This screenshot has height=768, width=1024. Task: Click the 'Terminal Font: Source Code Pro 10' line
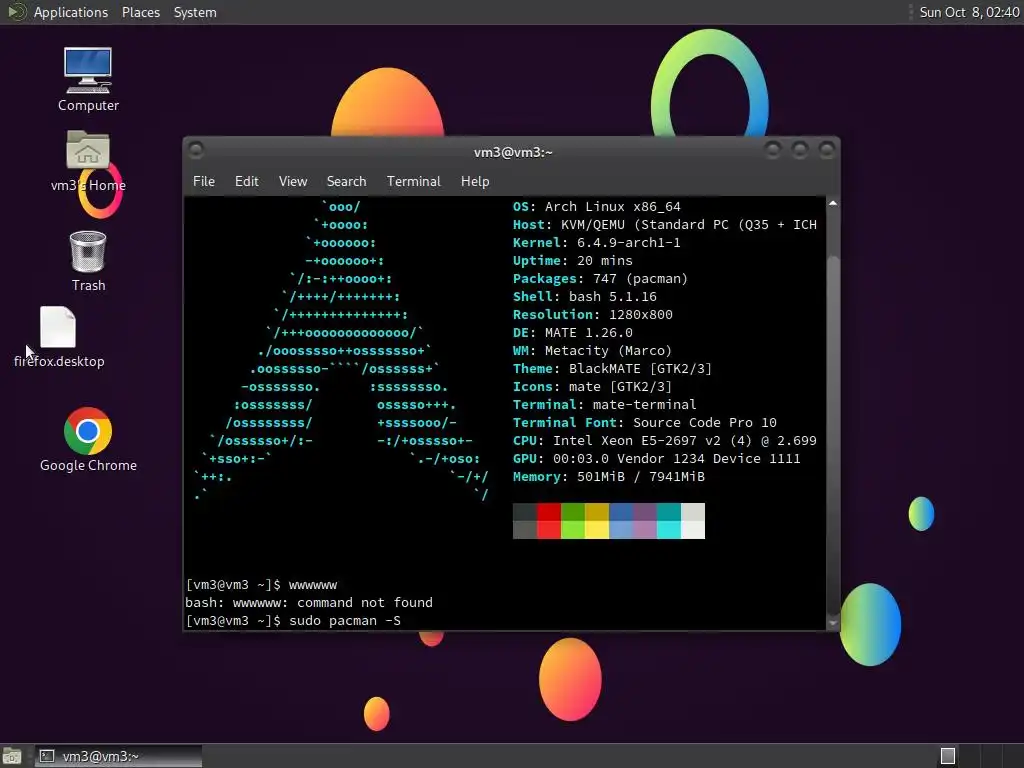tap(645, 423)
